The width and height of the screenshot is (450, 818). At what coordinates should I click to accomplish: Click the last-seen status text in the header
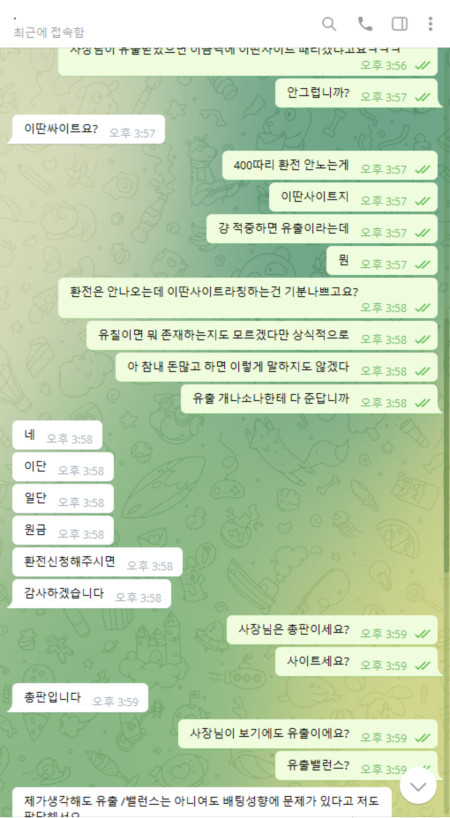click(x=49, y=32)
